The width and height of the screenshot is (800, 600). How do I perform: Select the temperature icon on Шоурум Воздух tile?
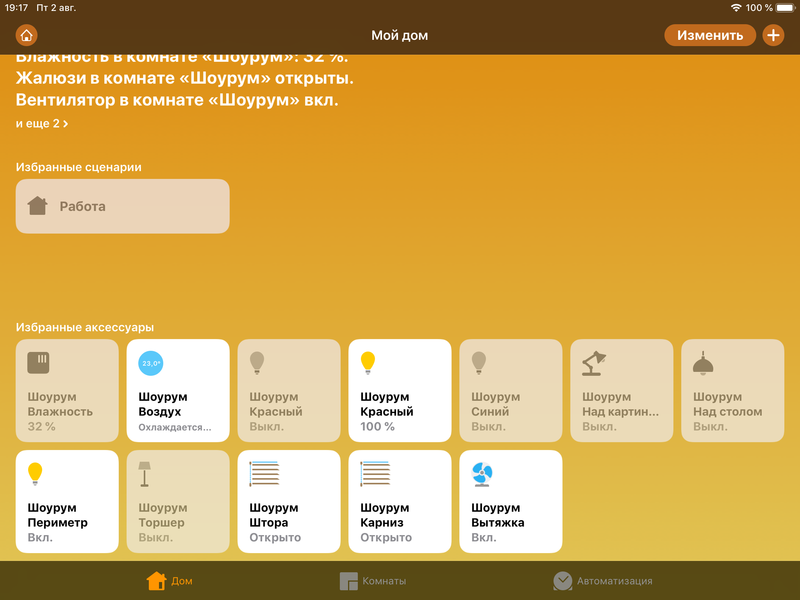pos(150,364)
